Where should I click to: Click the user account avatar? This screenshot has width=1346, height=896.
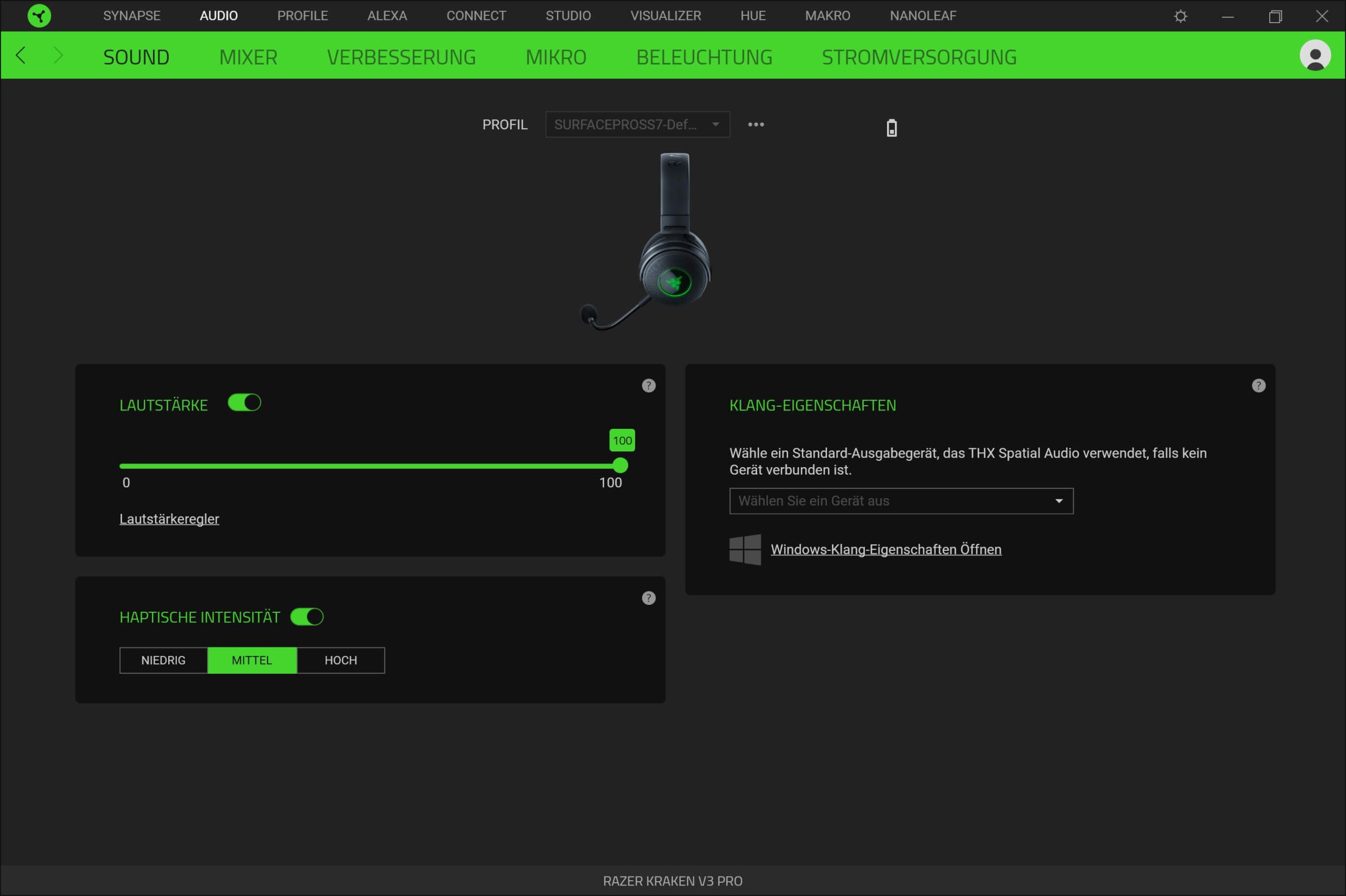click(1314, 55)
